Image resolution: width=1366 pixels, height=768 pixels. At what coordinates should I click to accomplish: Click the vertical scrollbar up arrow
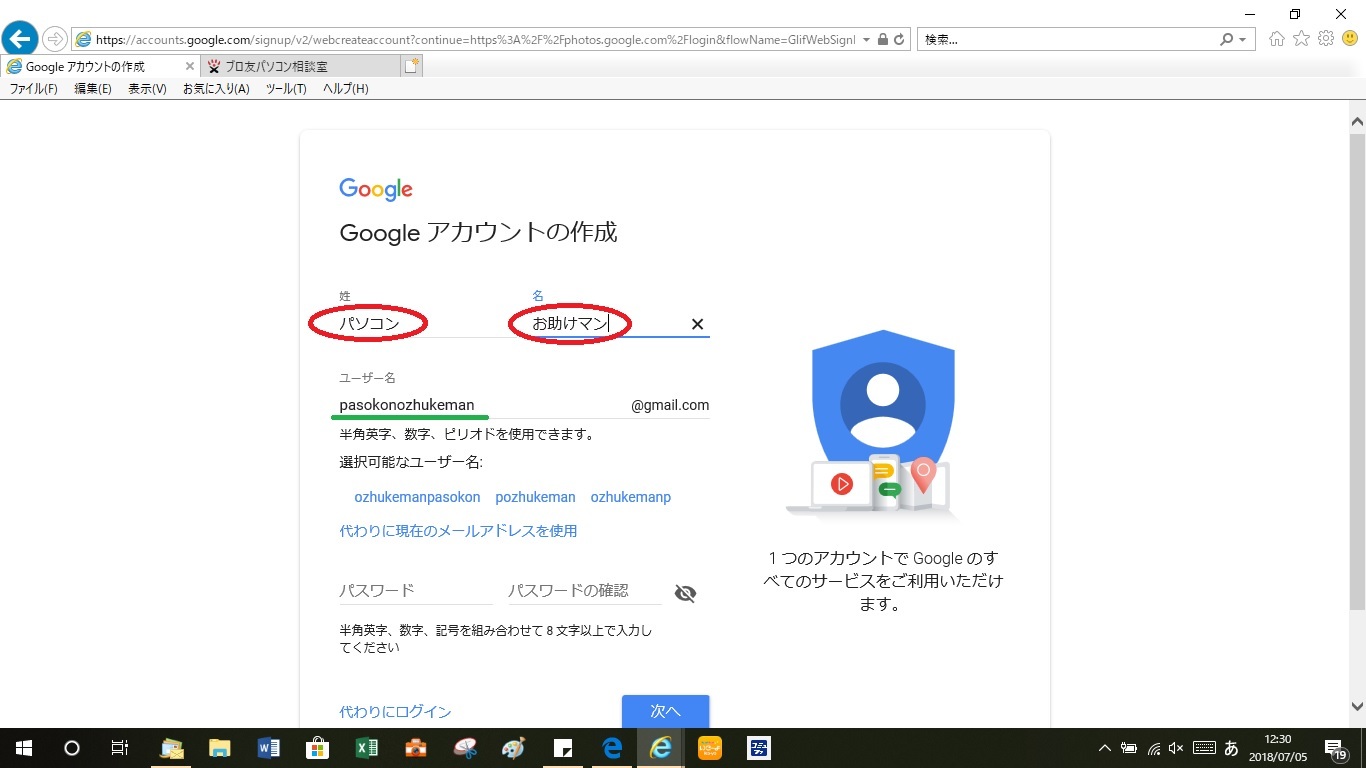click(1357, 120)
